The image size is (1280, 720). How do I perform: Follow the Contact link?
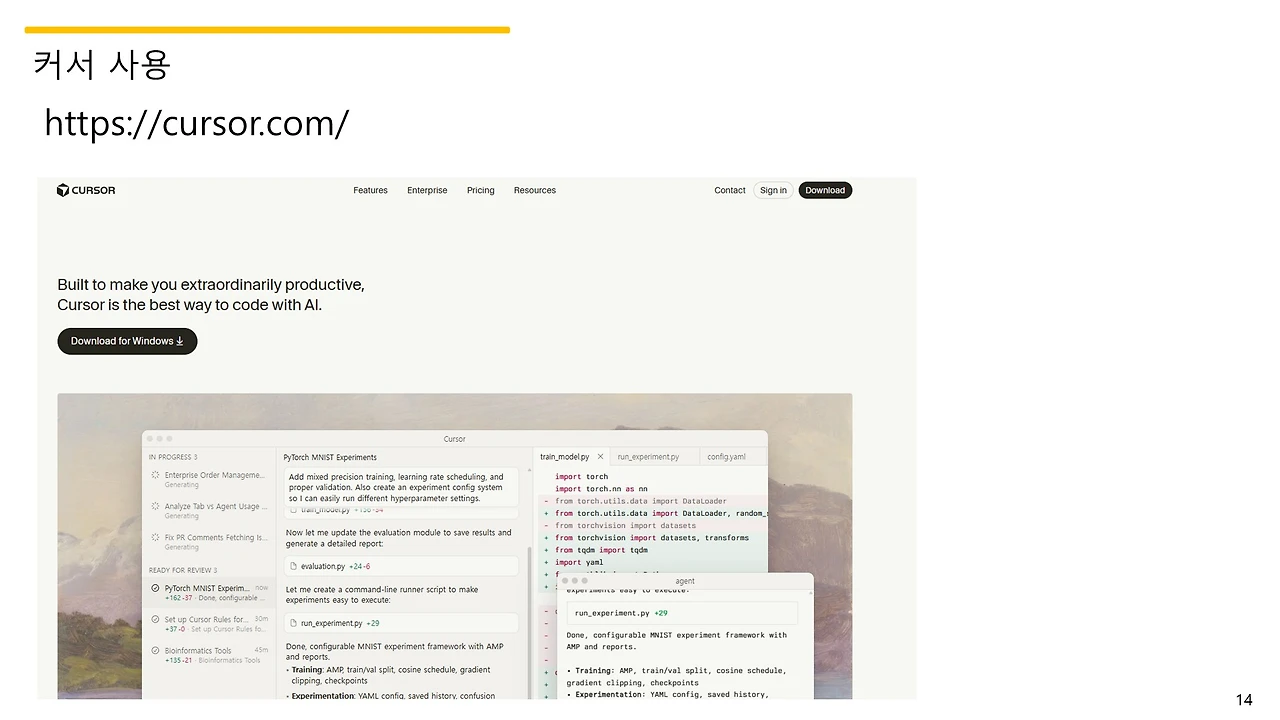(x=730, y=190)
